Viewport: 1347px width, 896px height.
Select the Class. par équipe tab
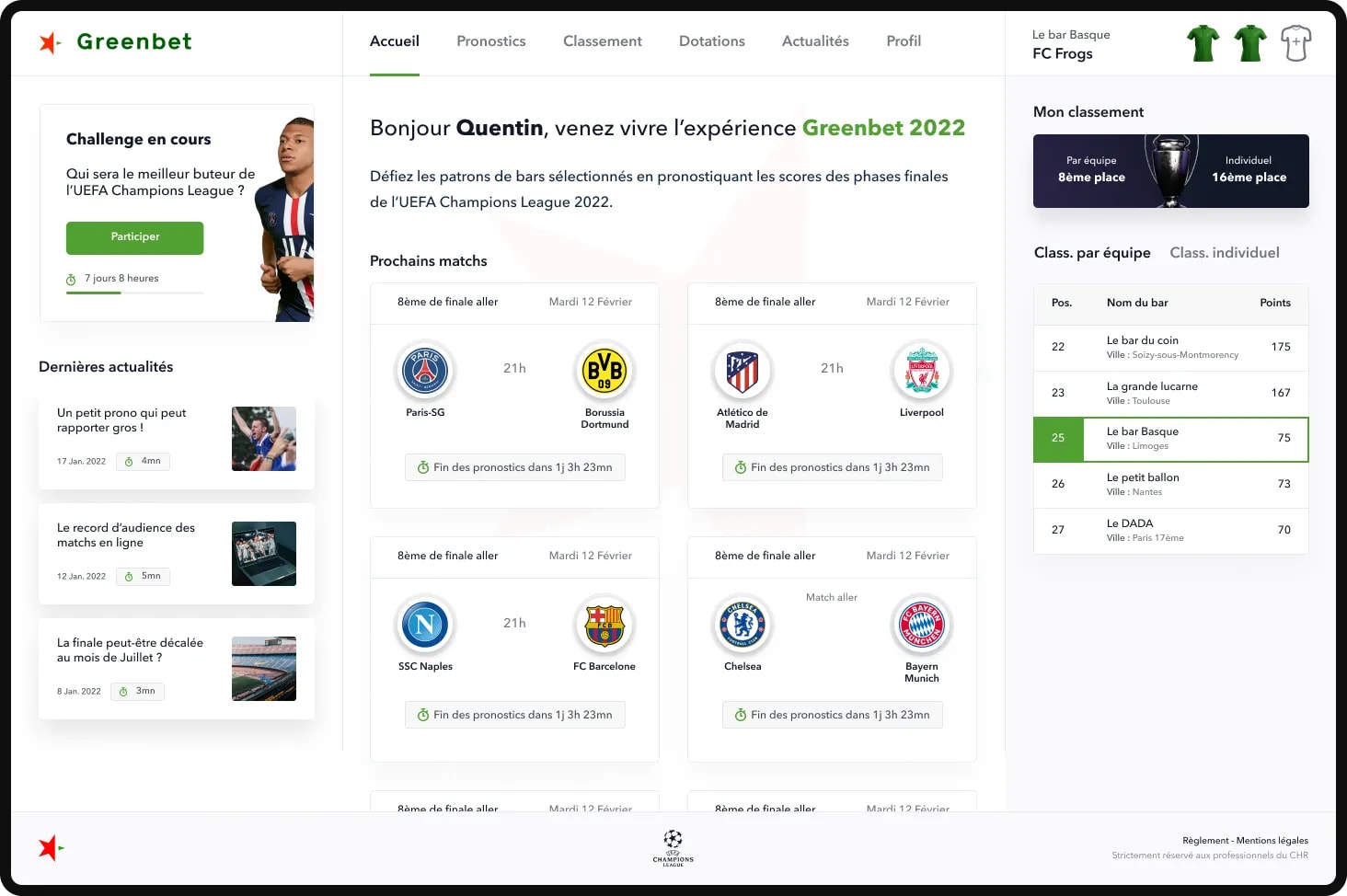pos(1092,253)
